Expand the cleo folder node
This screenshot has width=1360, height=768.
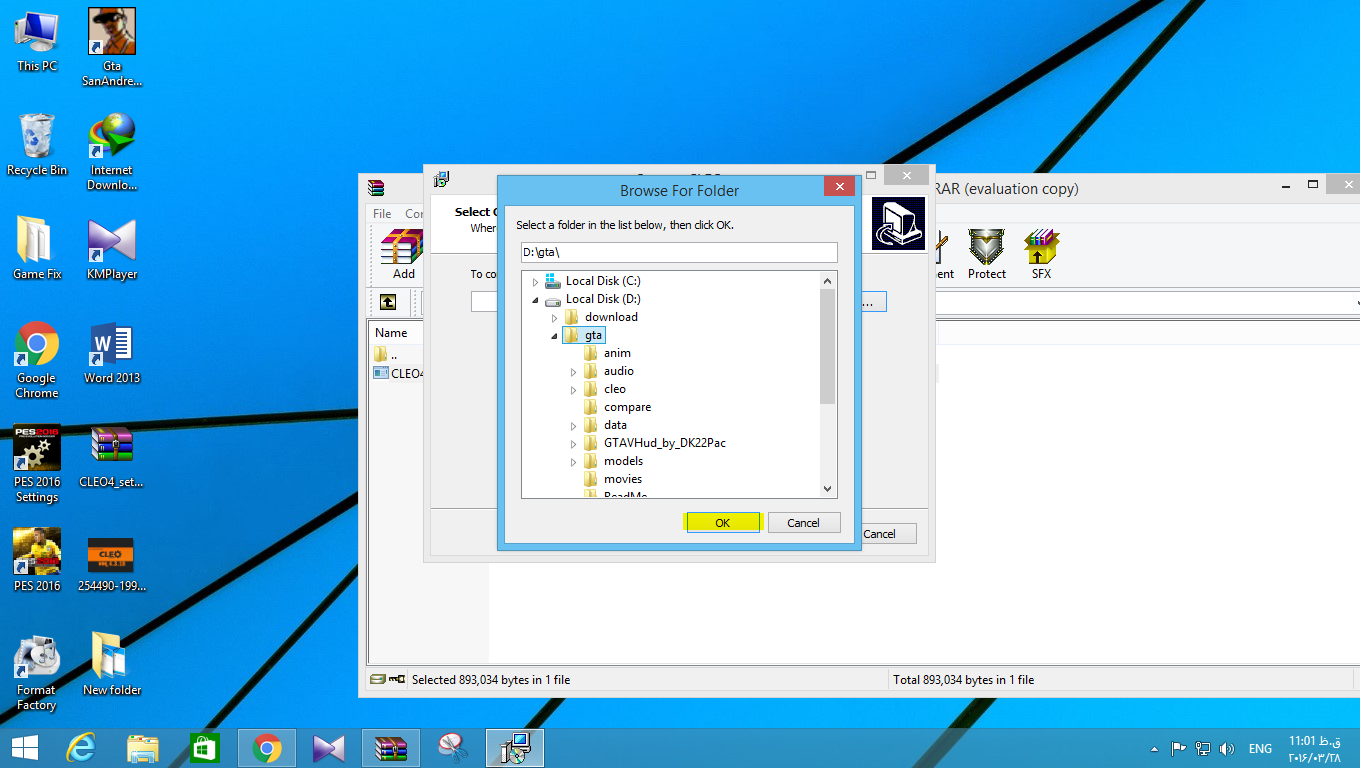pyautogui.click(x=573, y=390)
